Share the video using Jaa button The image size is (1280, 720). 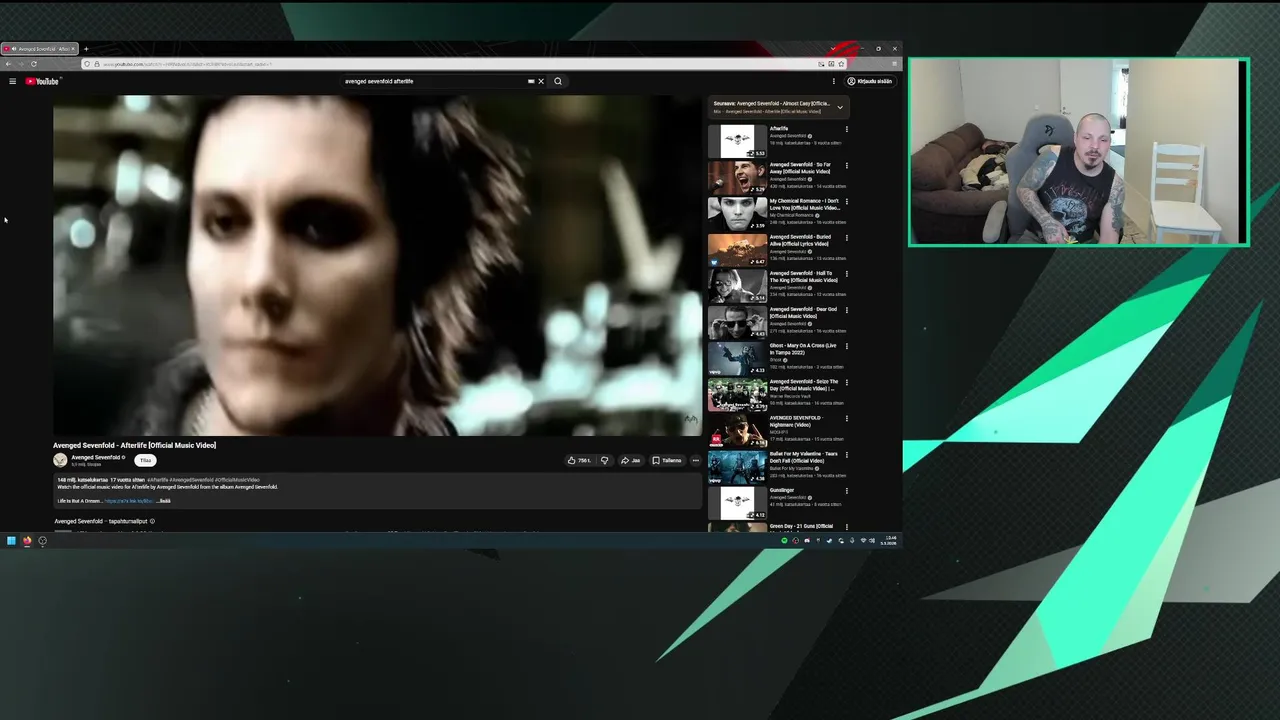630,461
